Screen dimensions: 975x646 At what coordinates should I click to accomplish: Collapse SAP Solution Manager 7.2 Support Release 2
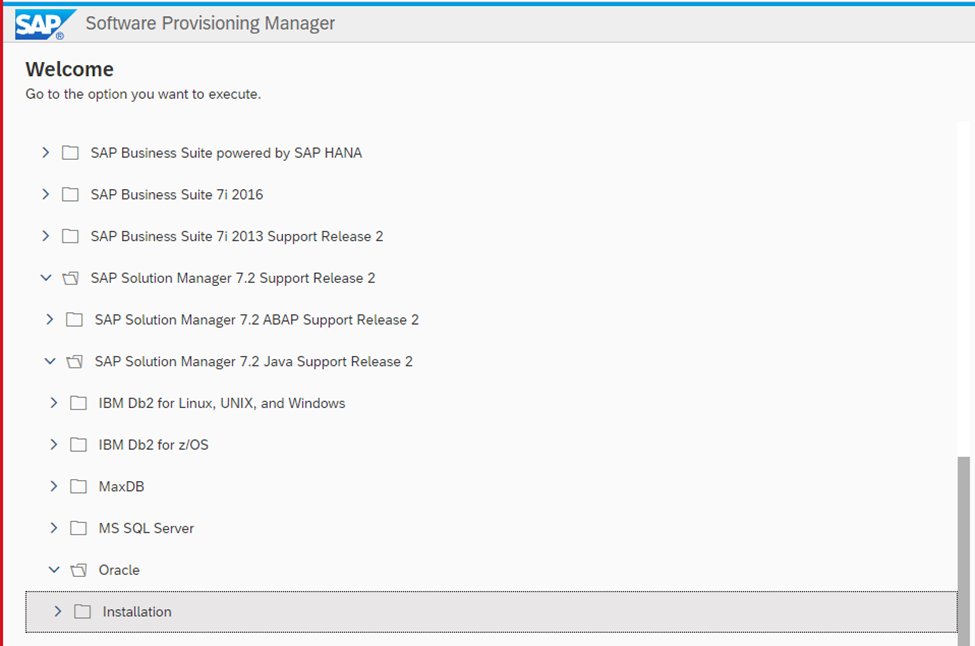[x=46, y=278]
